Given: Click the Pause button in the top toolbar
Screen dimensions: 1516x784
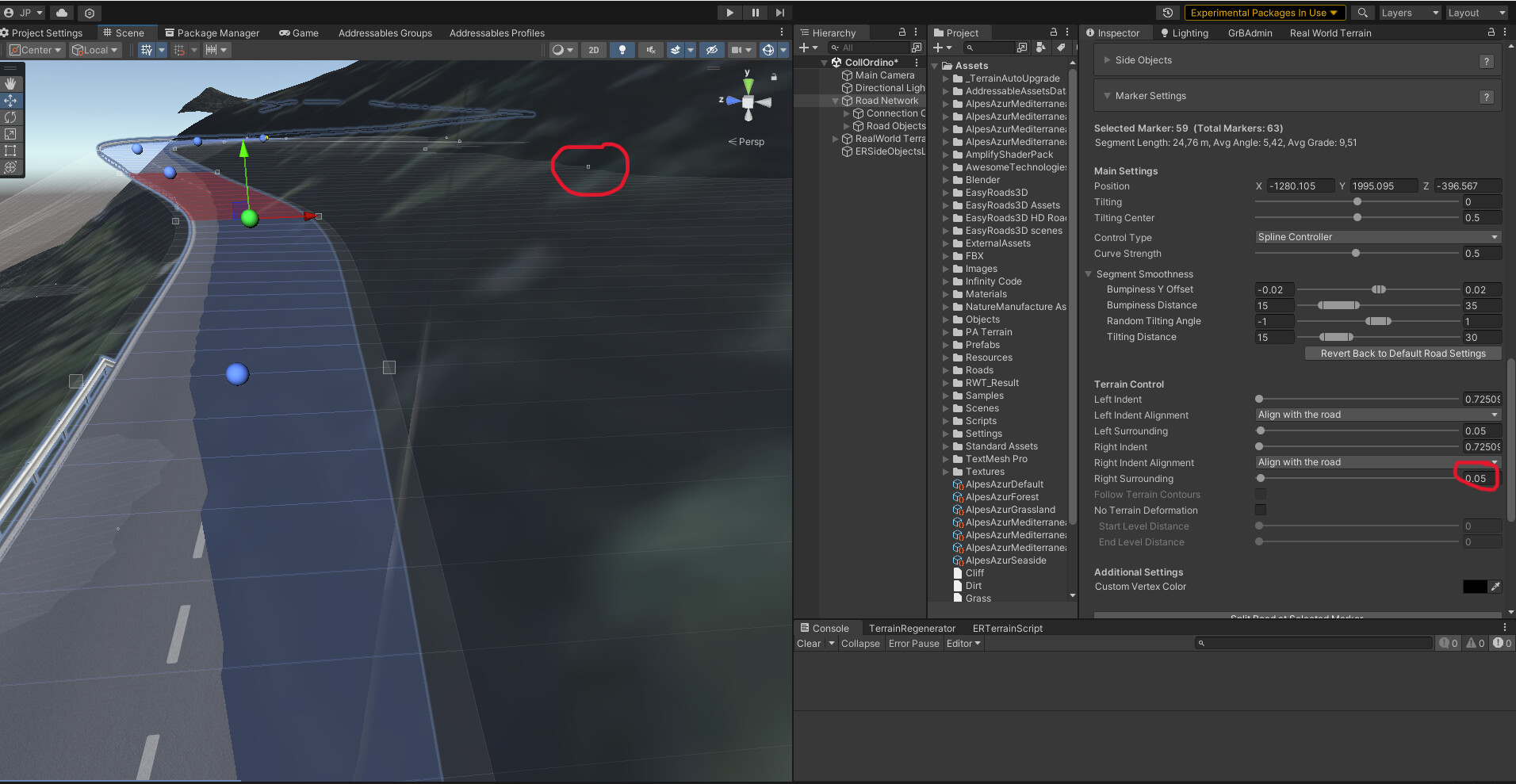Looking at the screenshot, I should (755, 12).
